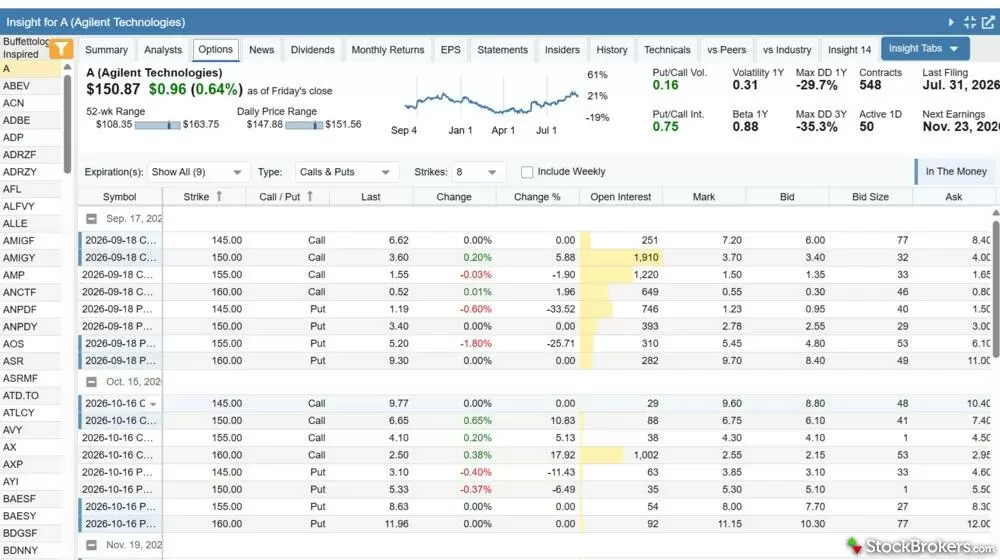Open the Technicals tab
This screenshot has height=560, width=1000.
[667, 50]
